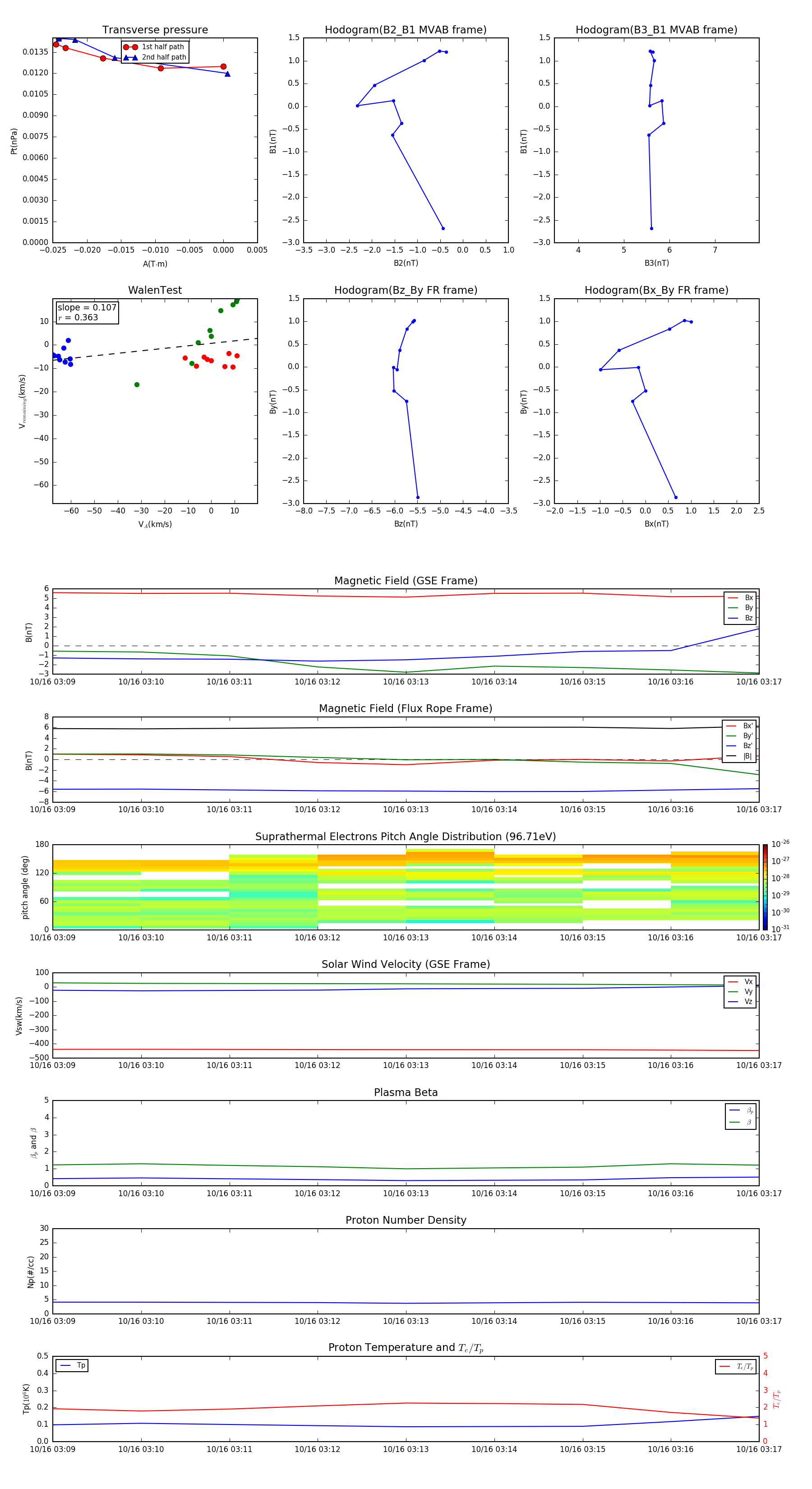Image resolution: width=812 pixels, height=1489 pixels.
Task: Click the 'Plasma Beta' plot title
Action: [x=406, y=1092]
